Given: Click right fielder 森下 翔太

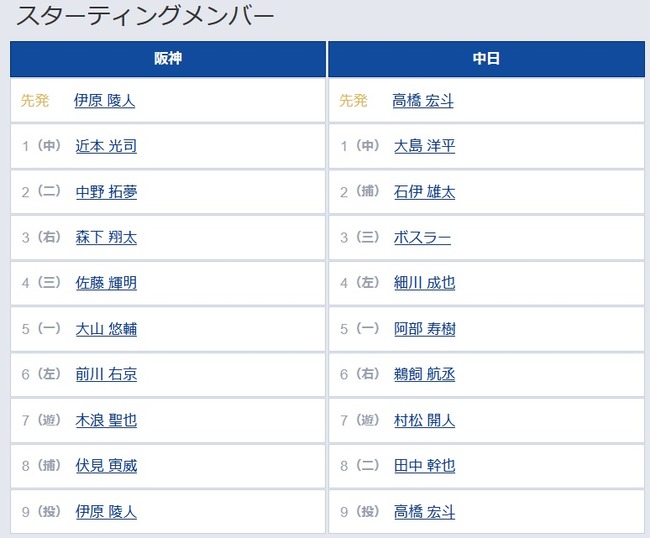Looking at the screenshot, I should (106, 237).
